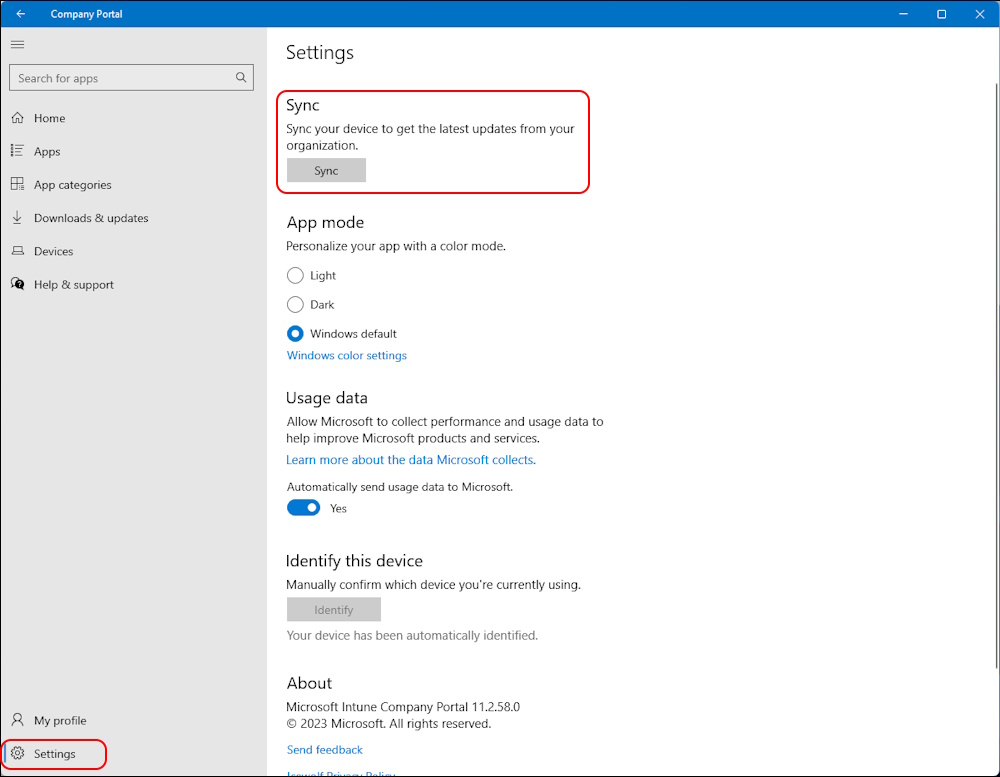The height and width of the screenshot is (777, 1000).
Task: Click '© 2023 Microsoft. All rights reserved.' text
Action: (388, 723)
